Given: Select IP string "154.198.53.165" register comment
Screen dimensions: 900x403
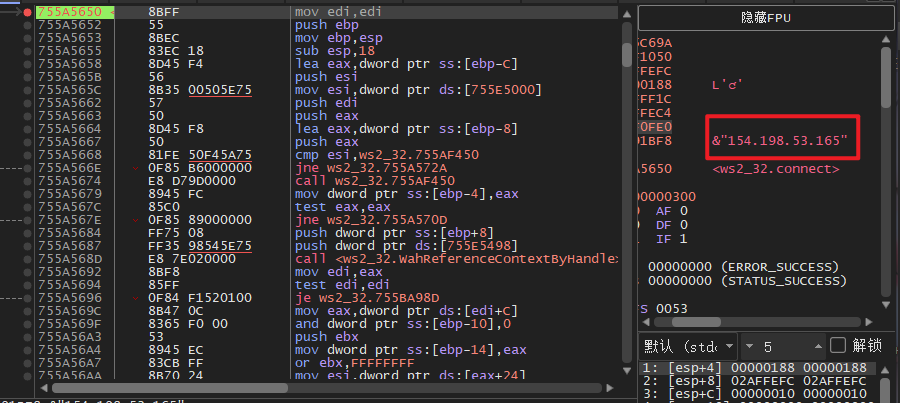Looking at the screenshot, I should tap(785, 141).
